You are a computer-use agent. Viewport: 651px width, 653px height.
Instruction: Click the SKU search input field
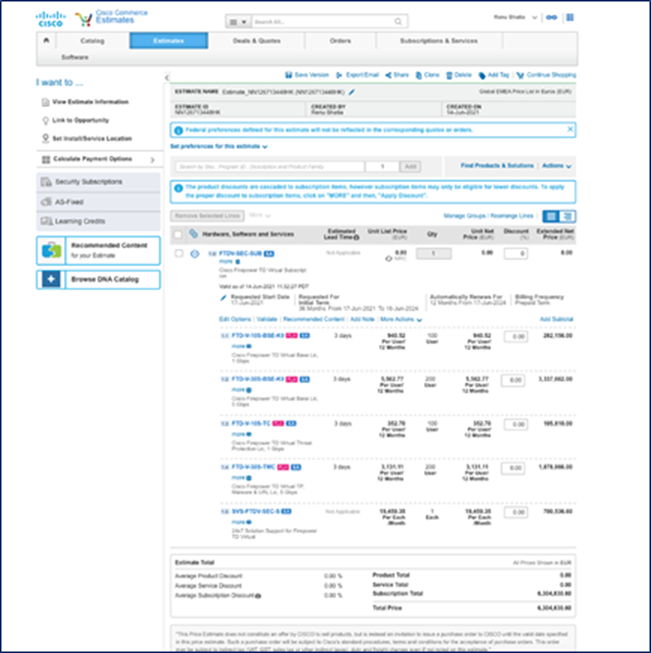pyautogui.click(x=269, y=167)
